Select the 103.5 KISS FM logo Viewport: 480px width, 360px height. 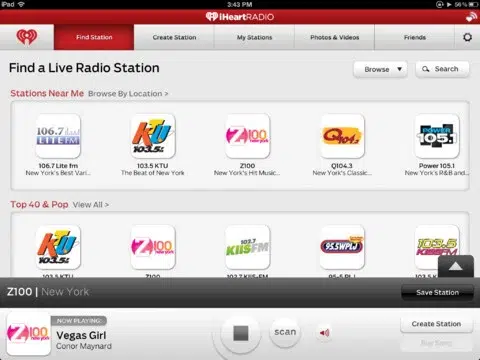coord(437,247)
